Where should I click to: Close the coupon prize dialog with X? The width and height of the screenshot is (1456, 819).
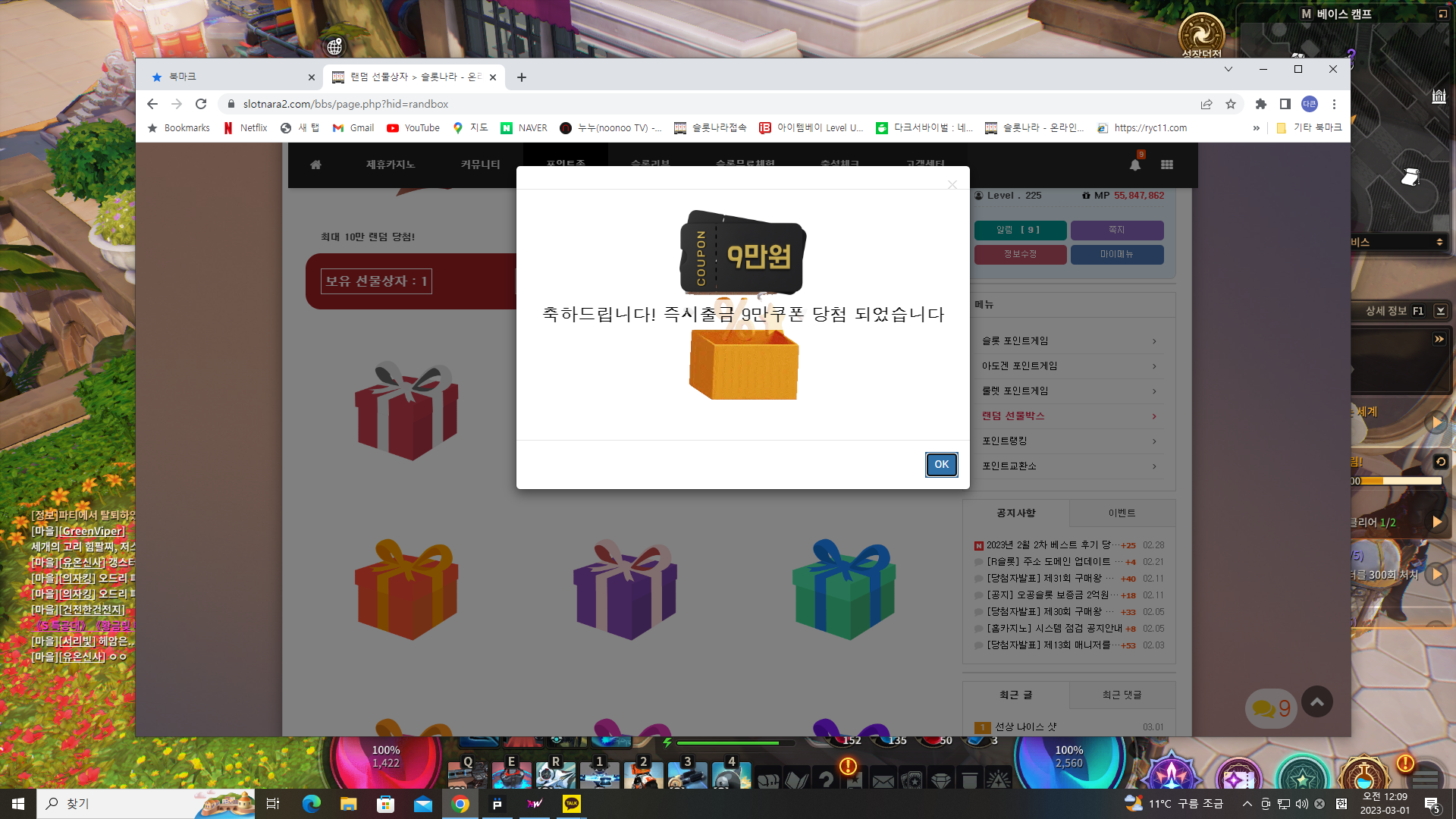point(952,184)
